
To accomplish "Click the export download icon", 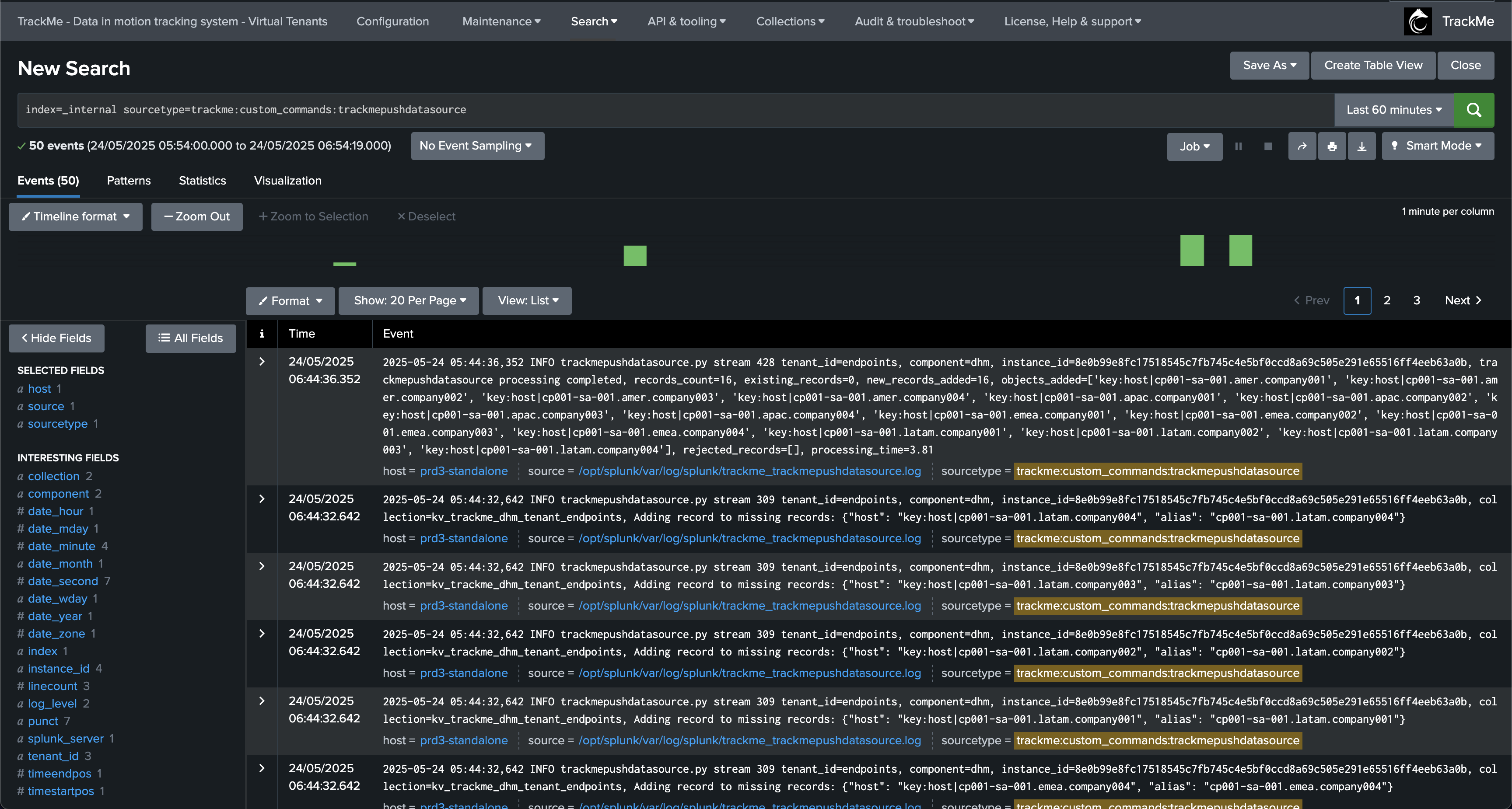I will (1361, 146).
